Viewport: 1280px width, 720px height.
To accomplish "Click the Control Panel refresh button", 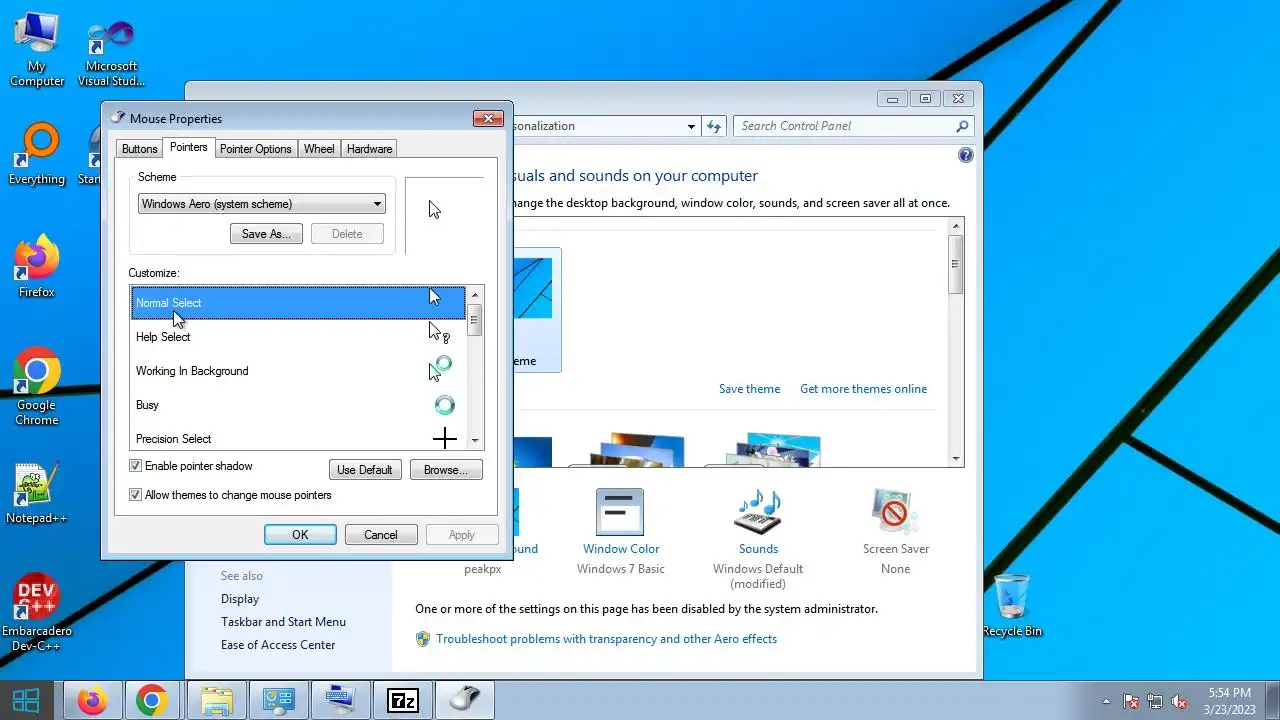I will pyautogui.click(x=713, y=126).
